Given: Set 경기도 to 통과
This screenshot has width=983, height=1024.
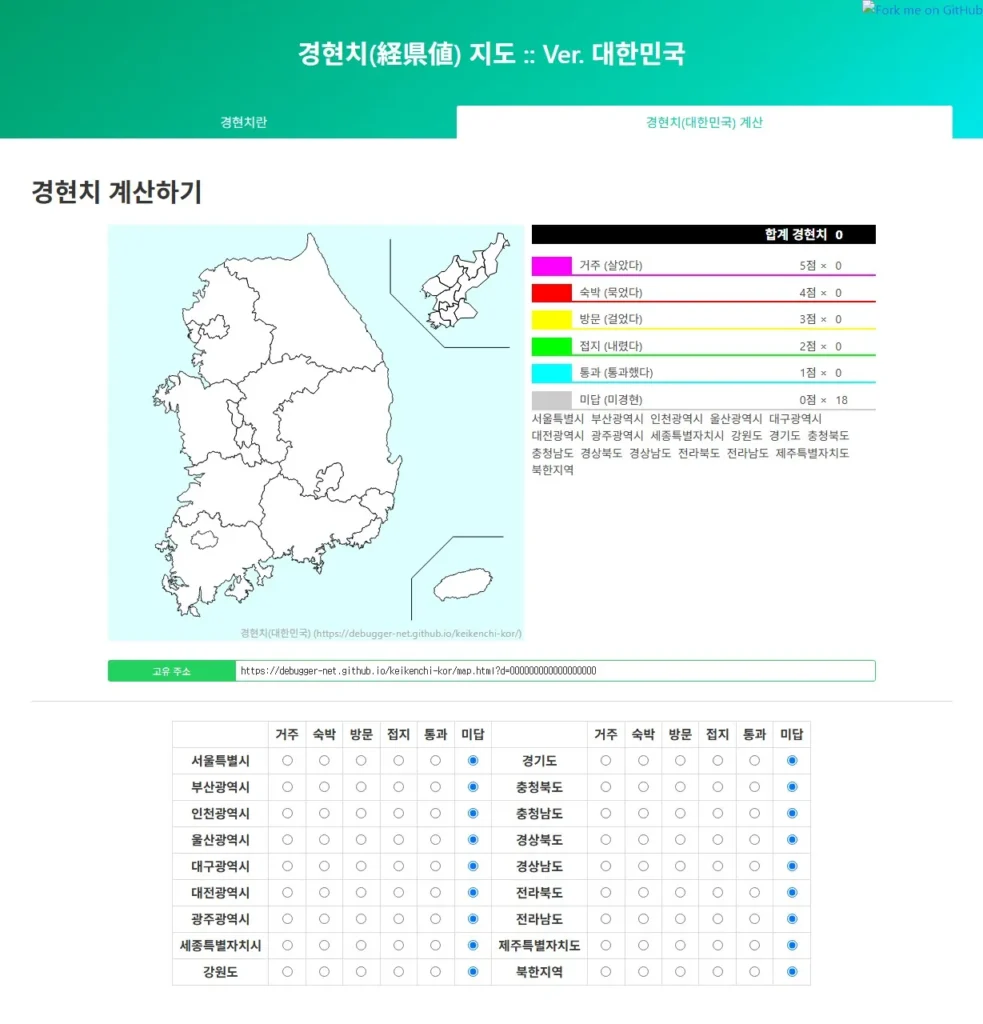Looking at the screenshot, I should pyautogui.click(x=754, y=761).
